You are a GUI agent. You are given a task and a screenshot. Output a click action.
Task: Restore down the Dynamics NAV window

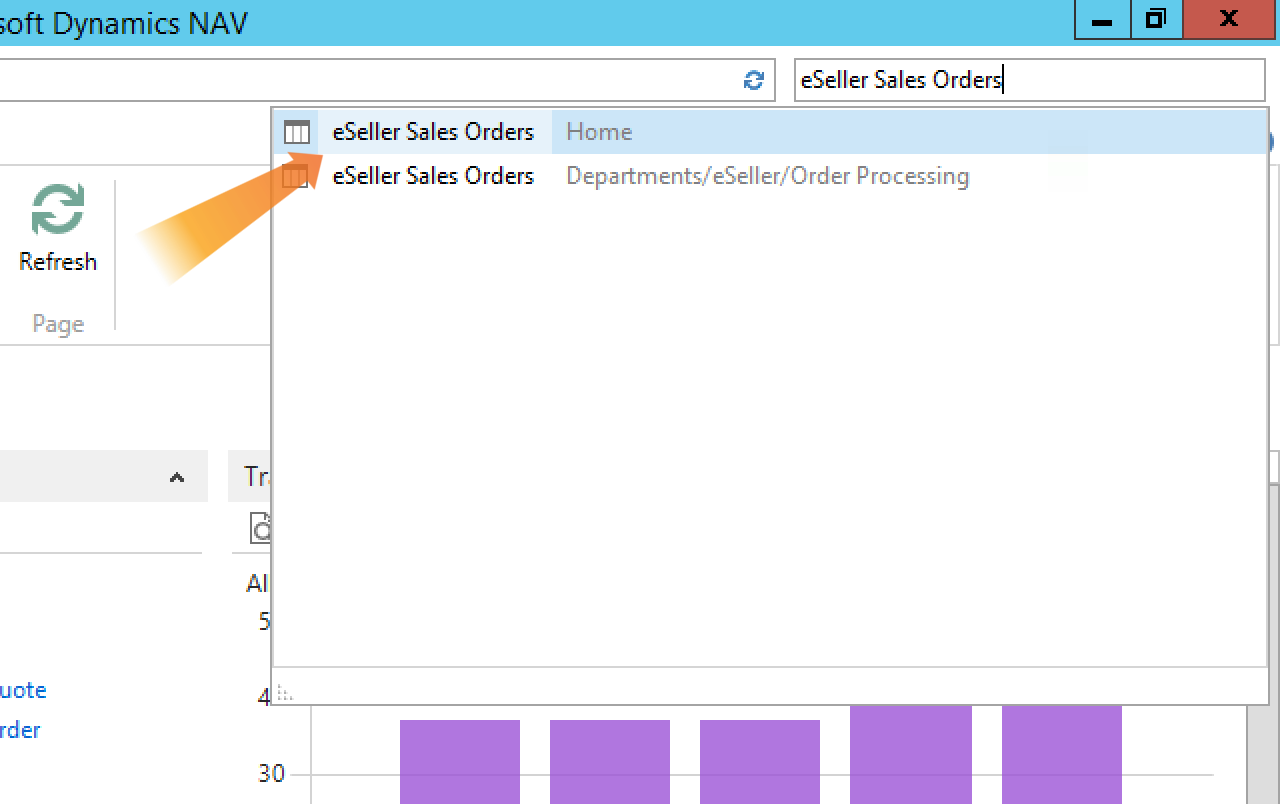(1156, 19)
